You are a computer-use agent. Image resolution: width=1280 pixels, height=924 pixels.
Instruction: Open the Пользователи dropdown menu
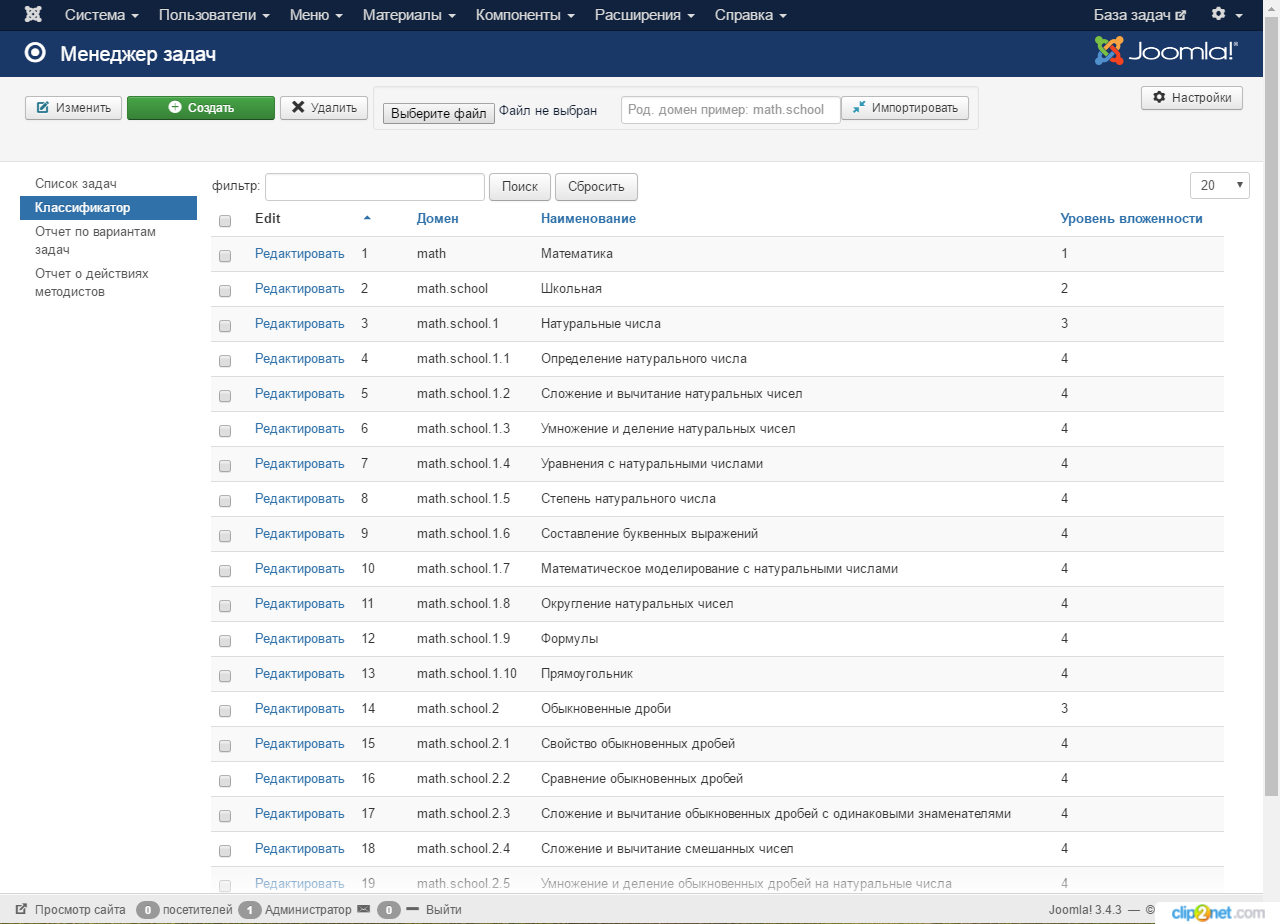coord(214,15)
